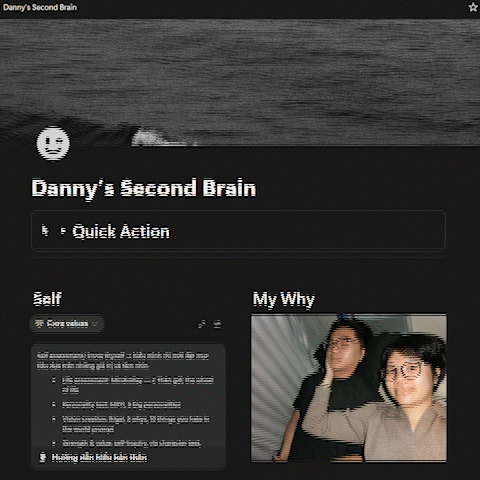Open the photo under My Why
Screen dimensions: 480x480
[x=349, y=388]
